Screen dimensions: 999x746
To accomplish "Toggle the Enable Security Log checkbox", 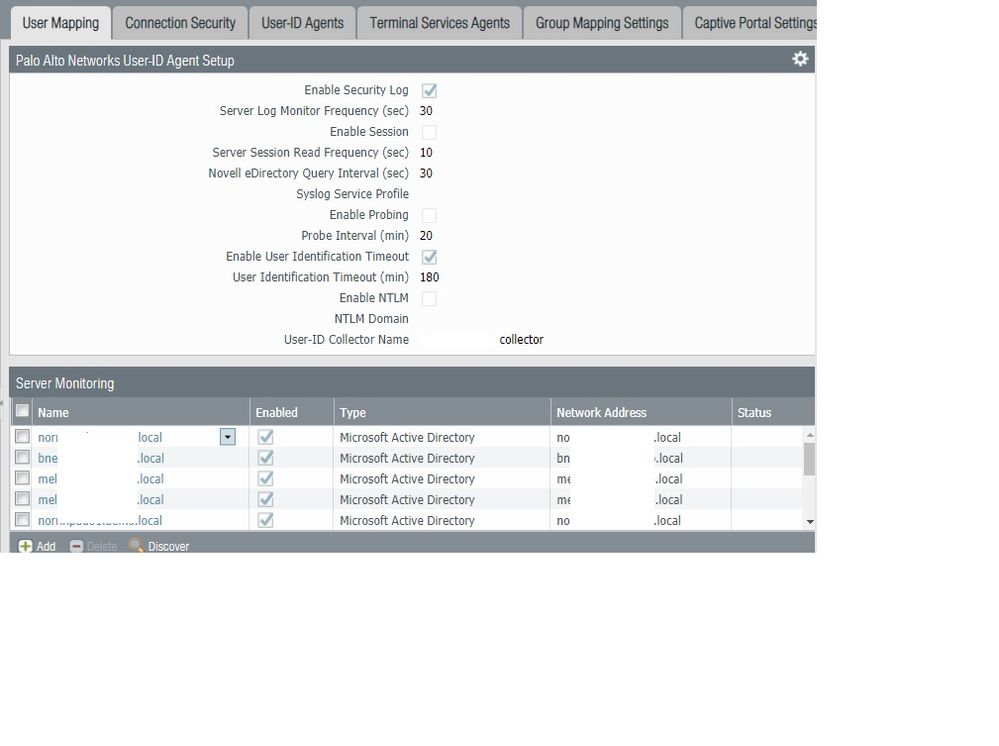I will (429, 90).
